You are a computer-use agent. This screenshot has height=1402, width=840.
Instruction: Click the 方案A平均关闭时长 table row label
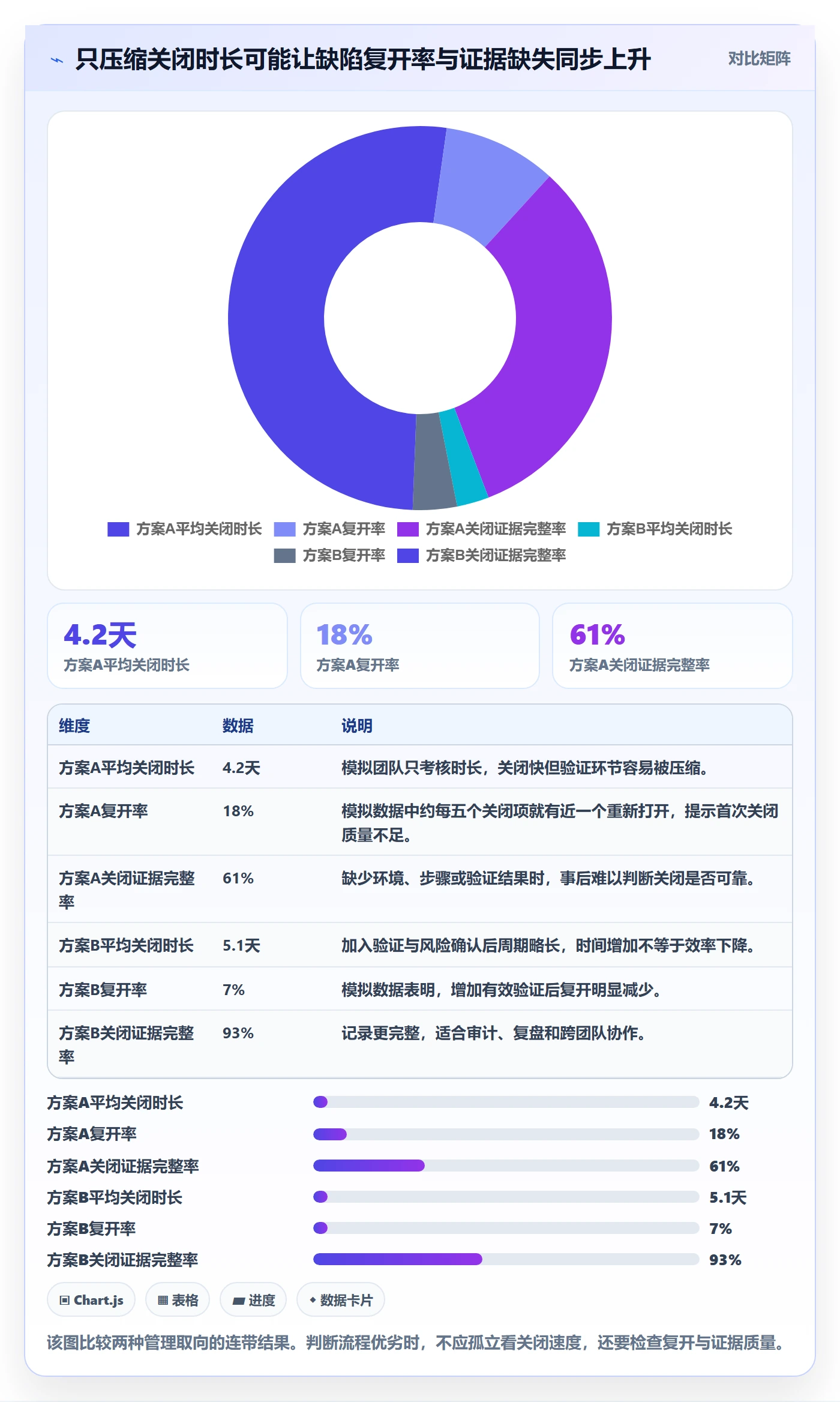[x=127, y=768]
